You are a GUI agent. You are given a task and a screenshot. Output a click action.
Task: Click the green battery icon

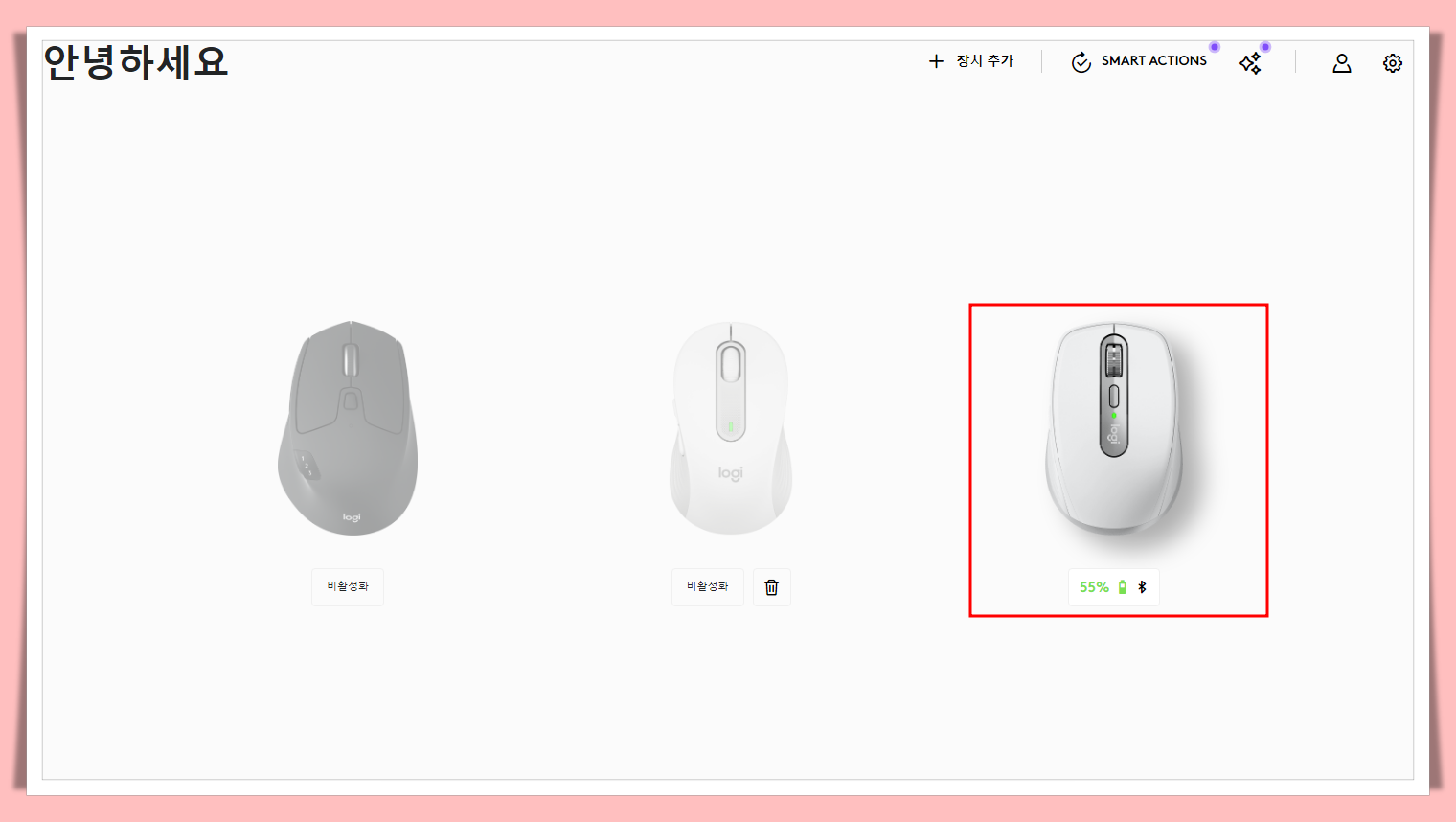pyautogui.click(x=1123, y=587)
